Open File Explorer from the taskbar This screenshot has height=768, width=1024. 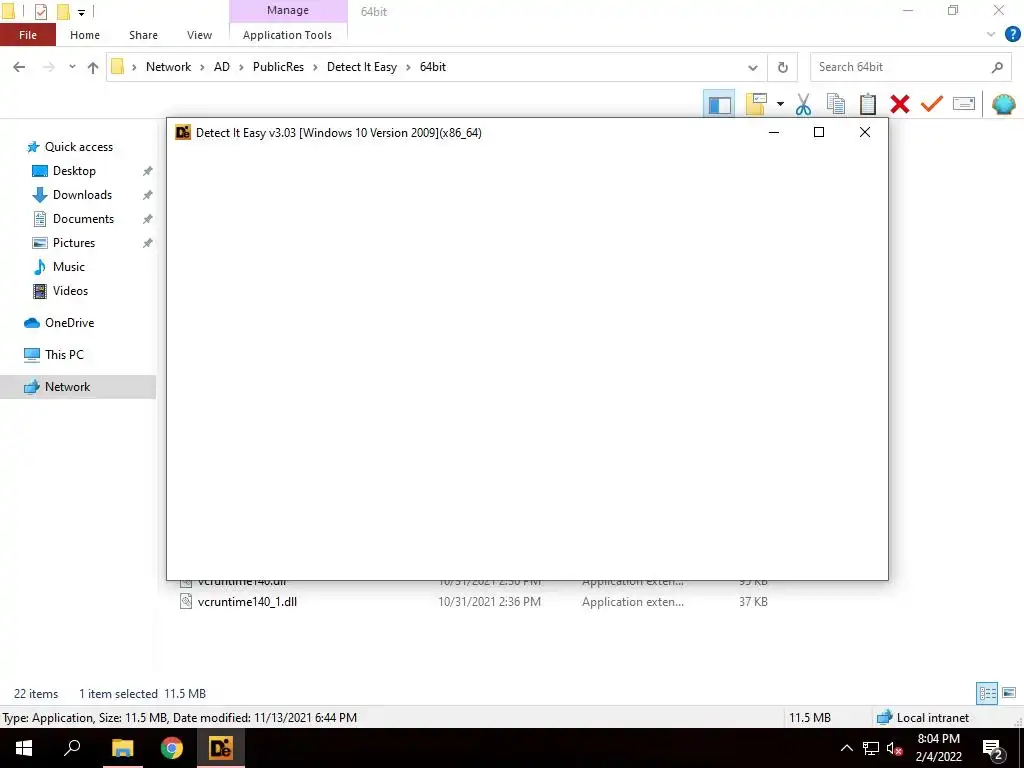(x=122, y=748)
